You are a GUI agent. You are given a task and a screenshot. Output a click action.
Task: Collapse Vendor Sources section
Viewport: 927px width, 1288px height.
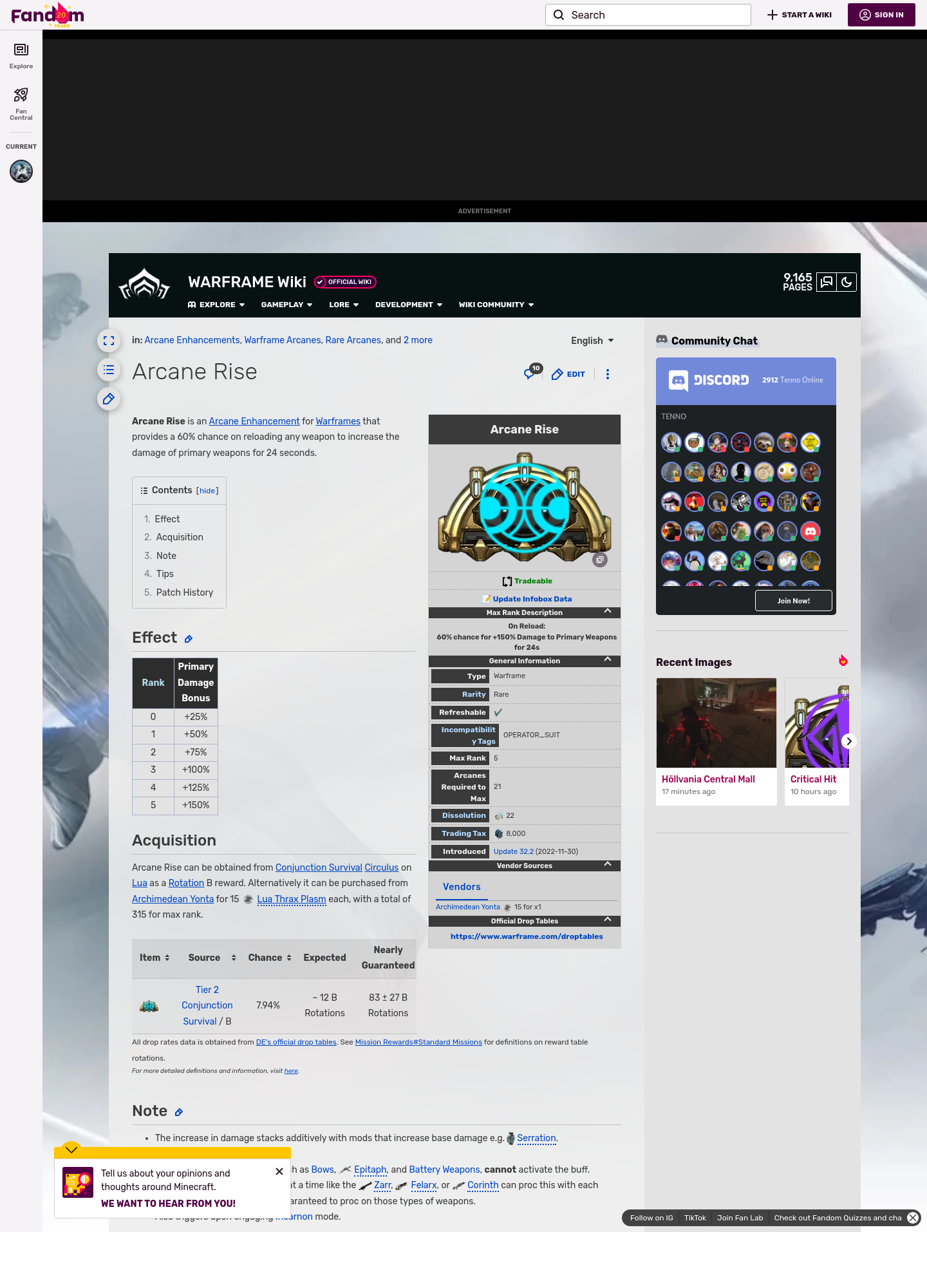608,864
